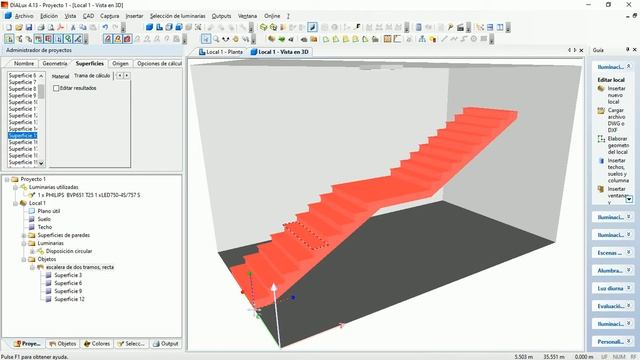Click the 3D view blue cube icon
Image resolution: width=640 pixels, height=360 pixels.
tap(149, 27)
